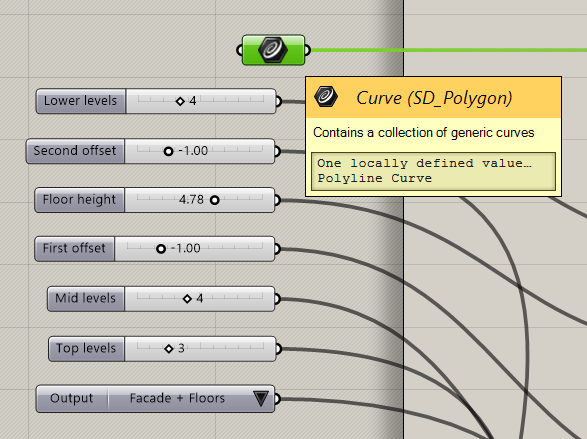587x439 pixels.
Task: Click the Output value list output grip
Action: pos(277,399)
